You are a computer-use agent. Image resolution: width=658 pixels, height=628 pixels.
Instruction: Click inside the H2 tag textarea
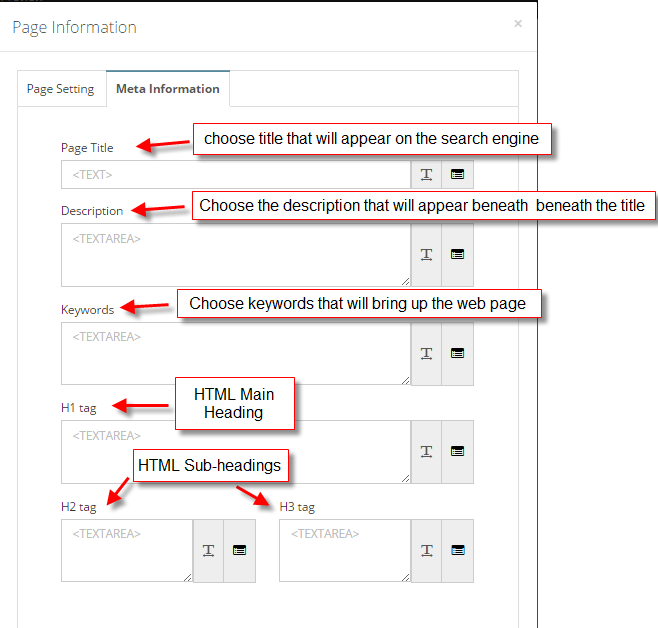coord(127,551)
